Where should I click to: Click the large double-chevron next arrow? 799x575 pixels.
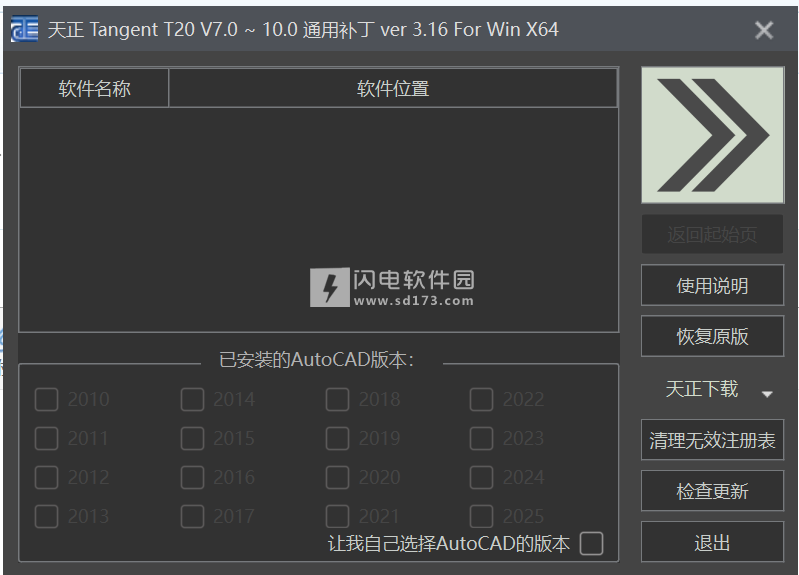712,135
